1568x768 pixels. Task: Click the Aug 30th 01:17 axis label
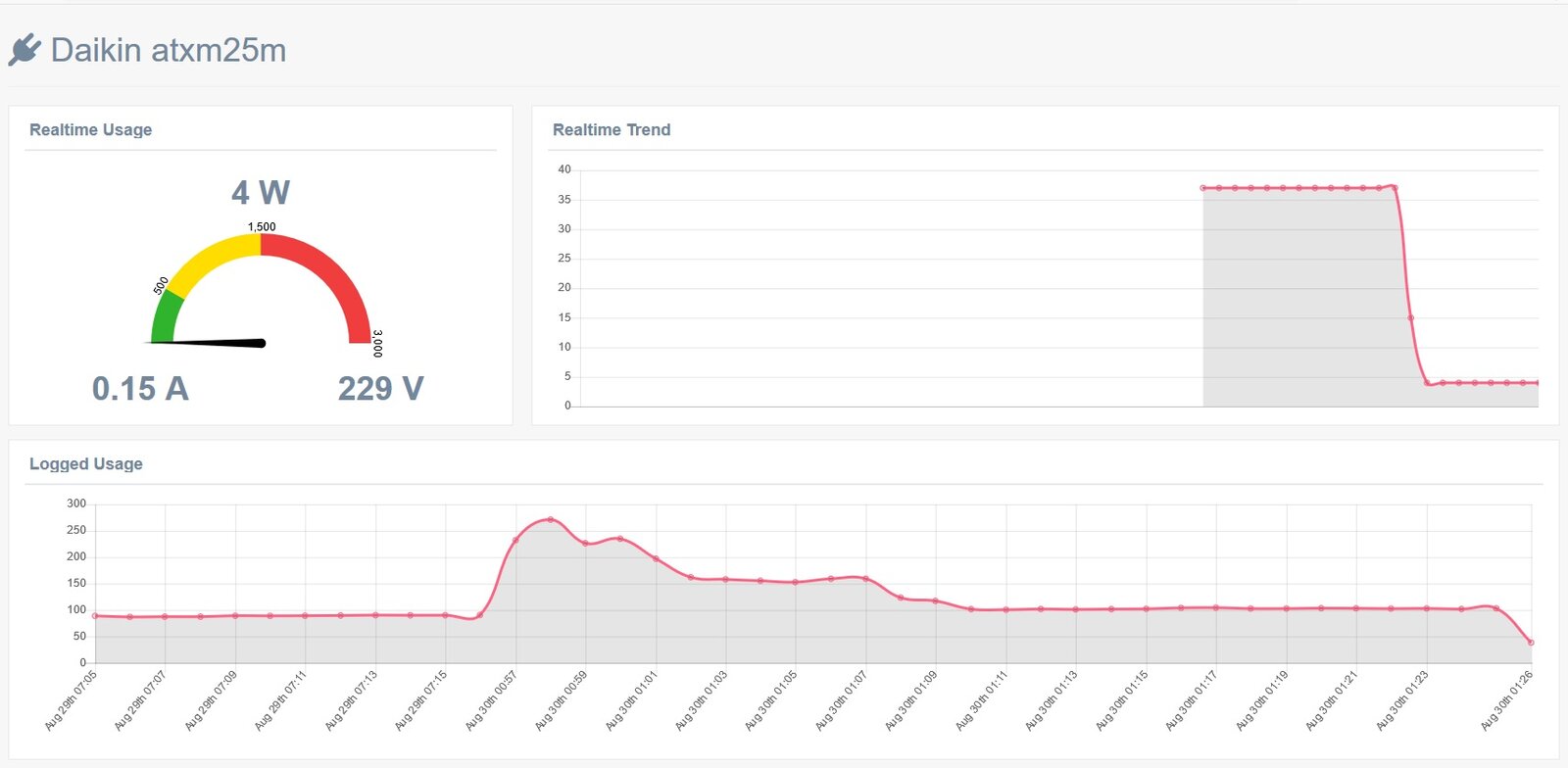click(1191, 700)
